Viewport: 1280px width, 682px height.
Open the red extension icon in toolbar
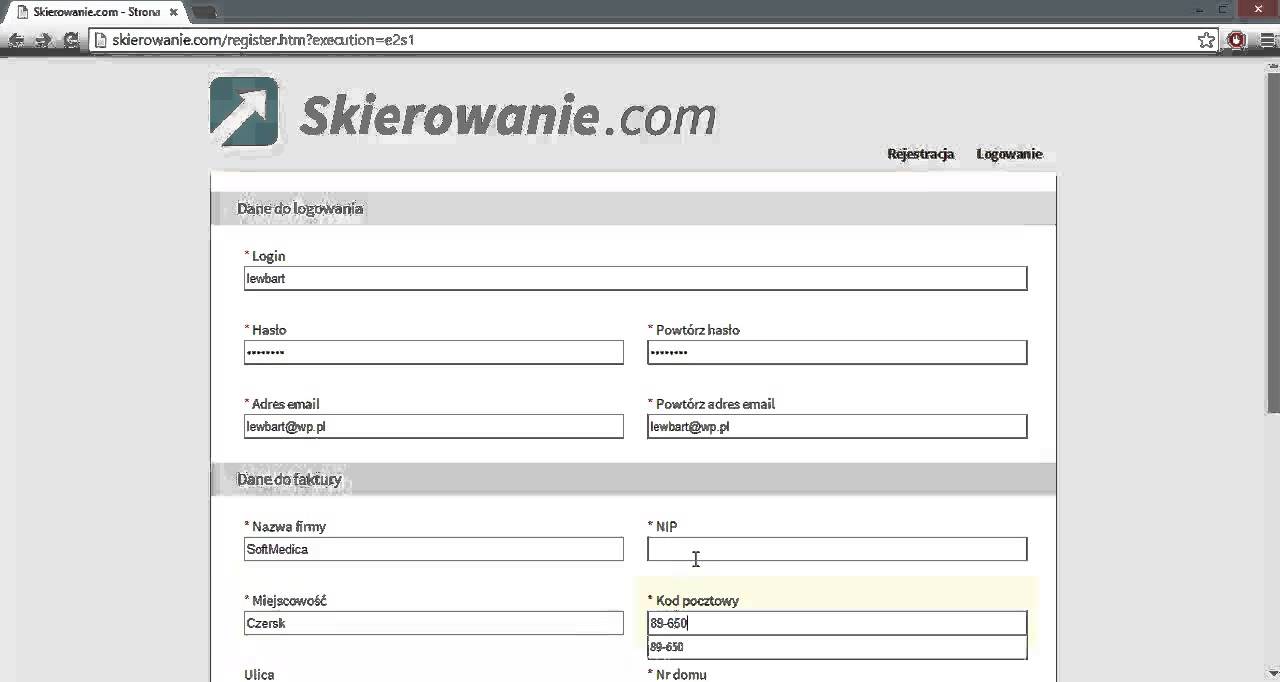click(1237, 40)
